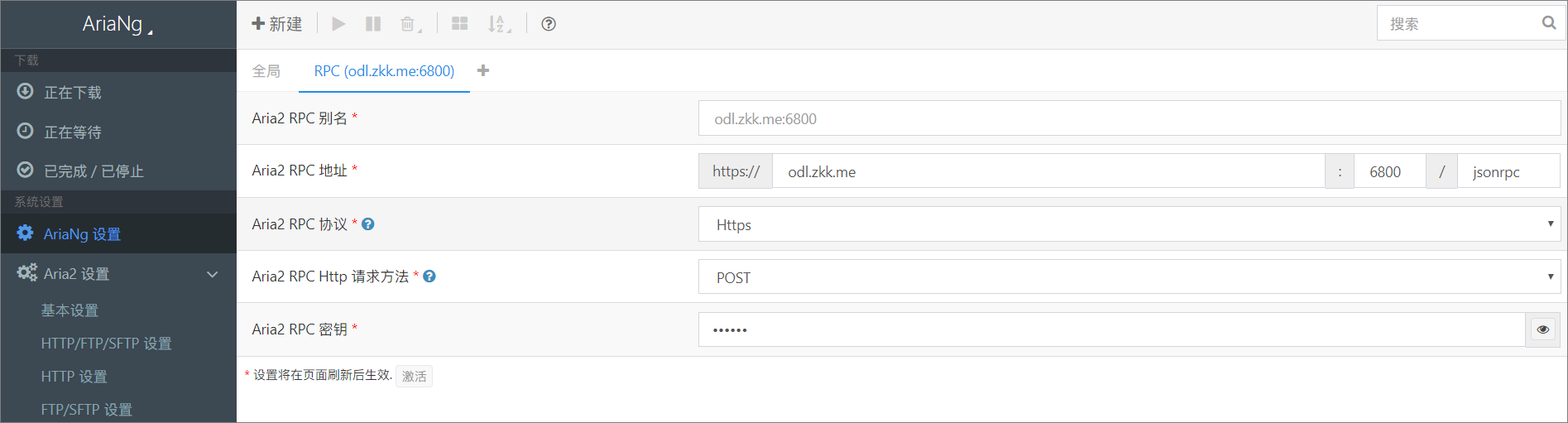
Task: Collapse the Aria2 设置 sidebar section
Action: 212,274
